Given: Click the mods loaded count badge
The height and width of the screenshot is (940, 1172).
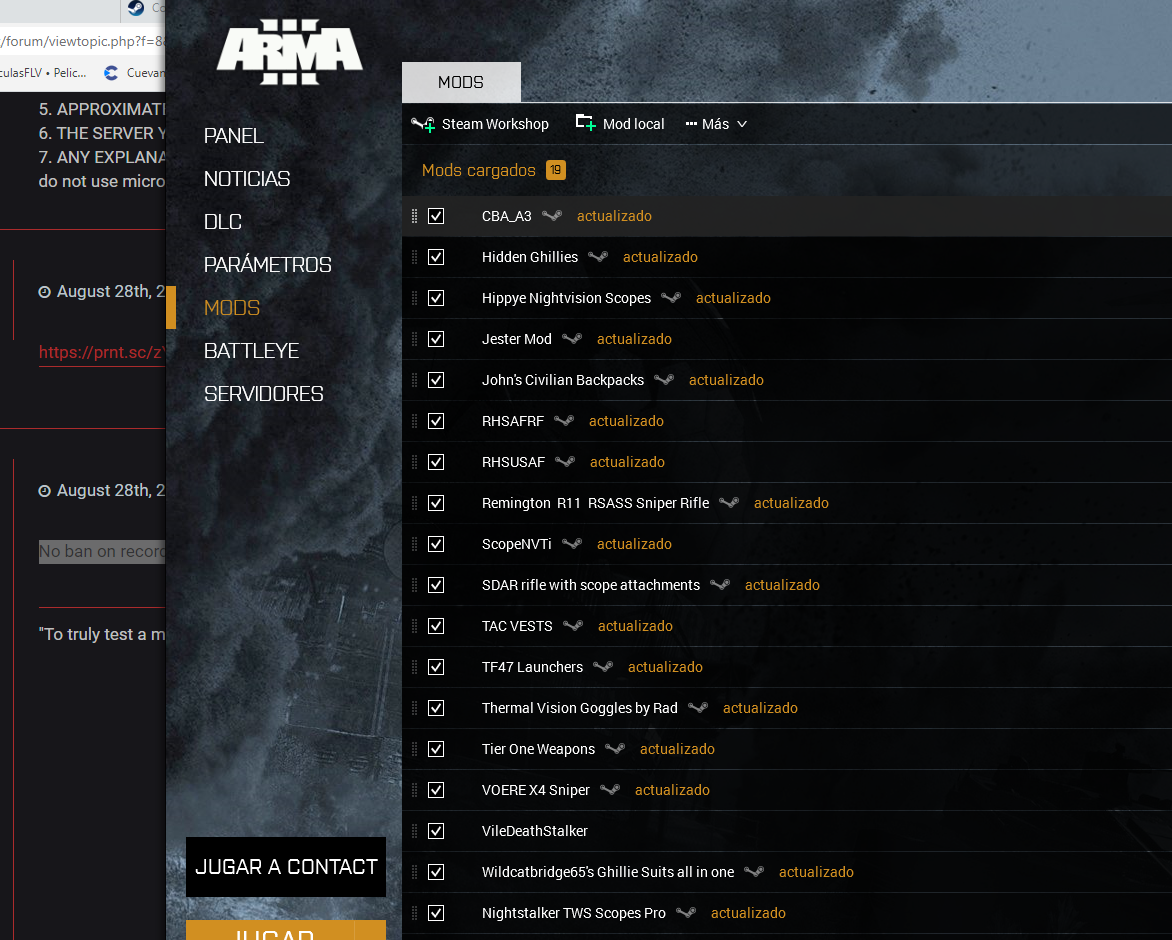Looking at the screenshot, I should pyautogui.click(x=555, y=170).
